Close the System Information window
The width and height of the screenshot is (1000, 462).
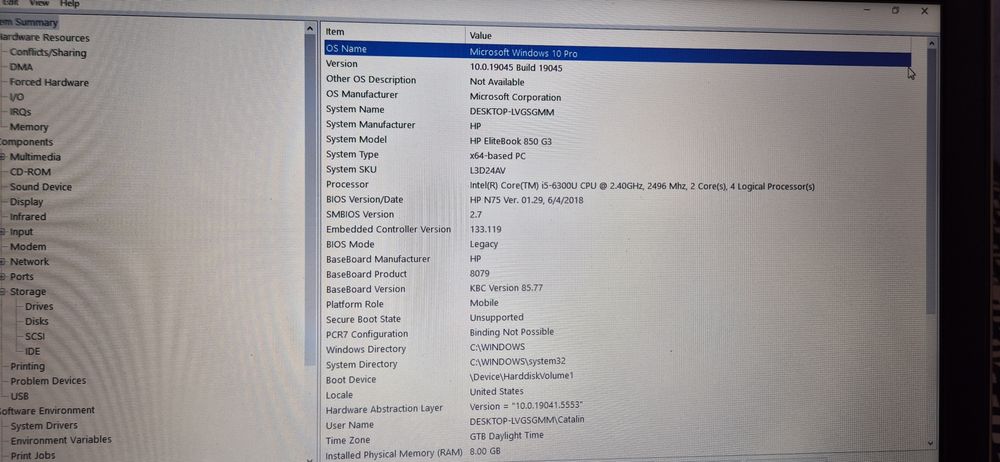click(x=924, y=11)
